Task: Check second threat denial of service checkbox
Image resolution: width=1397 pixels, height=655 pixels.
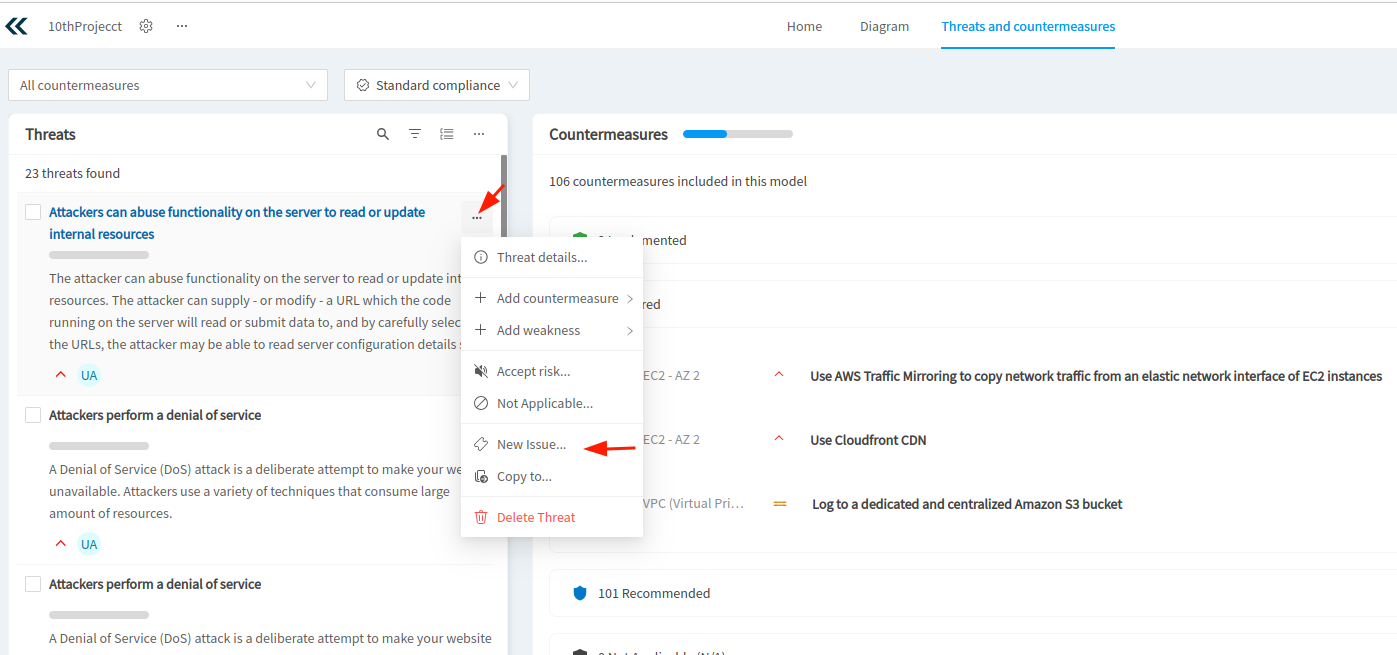Action: 33,415
